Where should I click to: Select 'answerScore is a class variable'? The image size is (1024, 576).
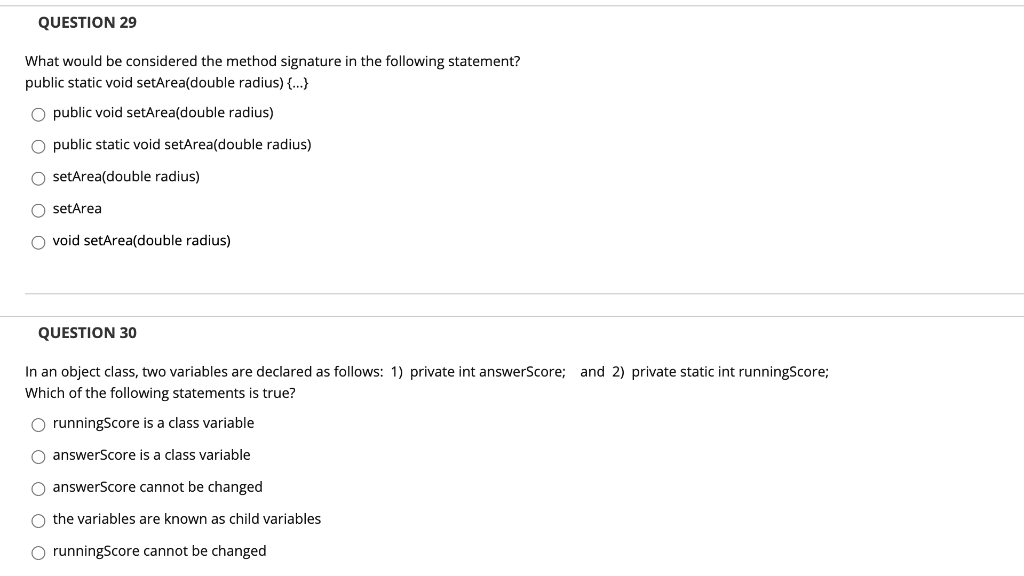[39, 456]
